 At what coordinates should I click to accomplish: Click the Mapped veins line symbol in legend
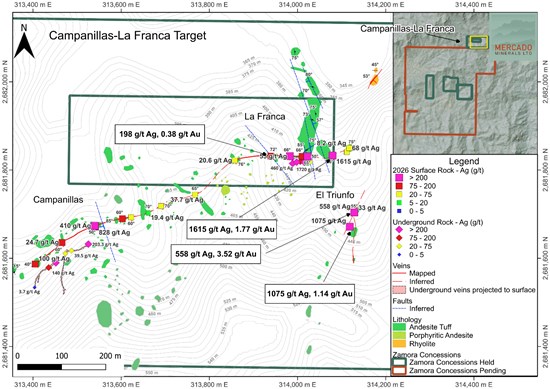coord(399,273)
